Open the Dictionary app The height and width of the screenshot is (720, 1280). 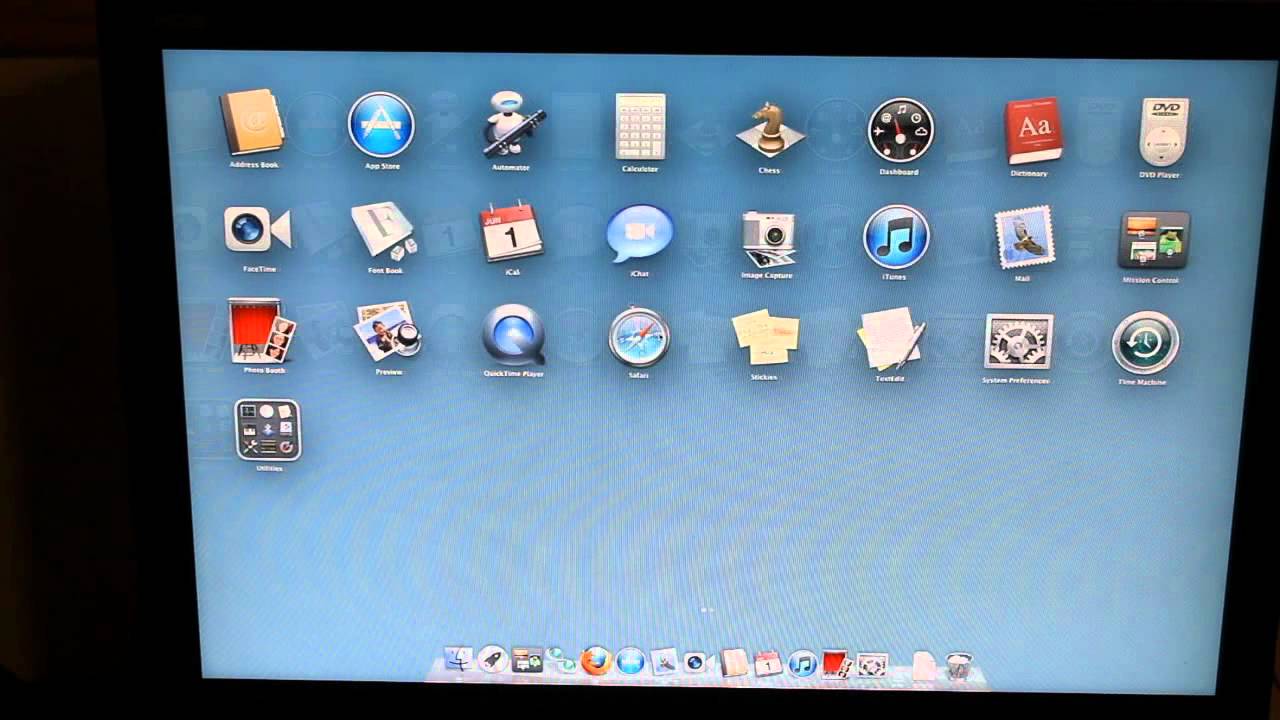tap(1033, 131)
